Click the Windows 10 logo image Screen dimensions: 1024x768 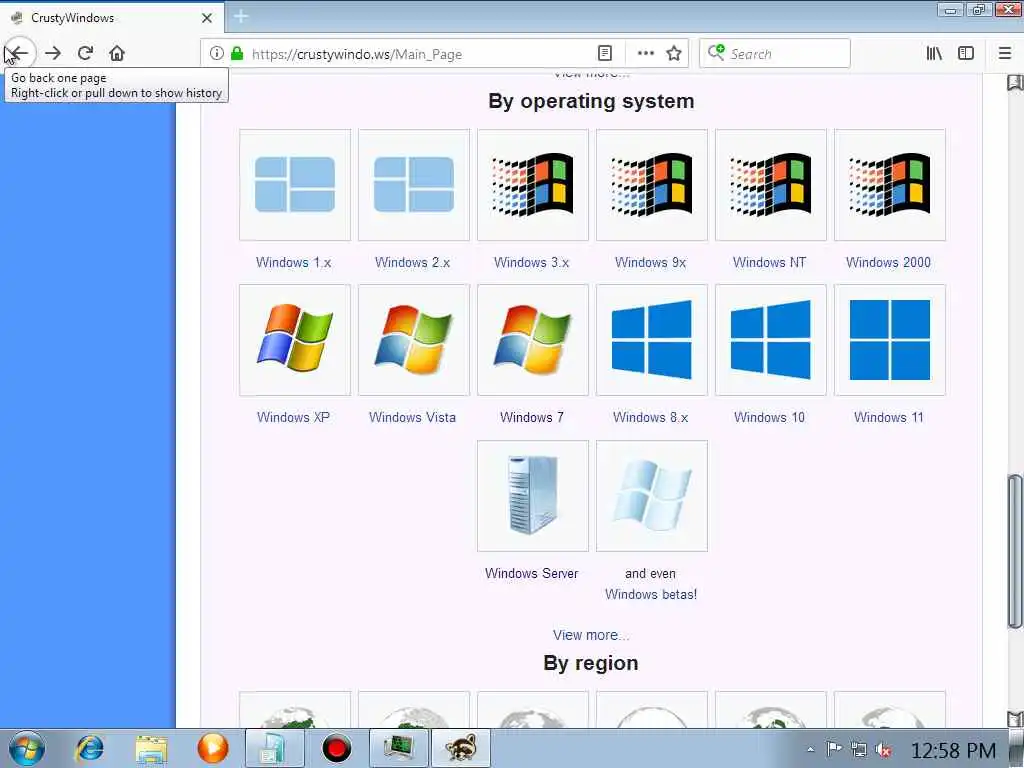point(771,340)
